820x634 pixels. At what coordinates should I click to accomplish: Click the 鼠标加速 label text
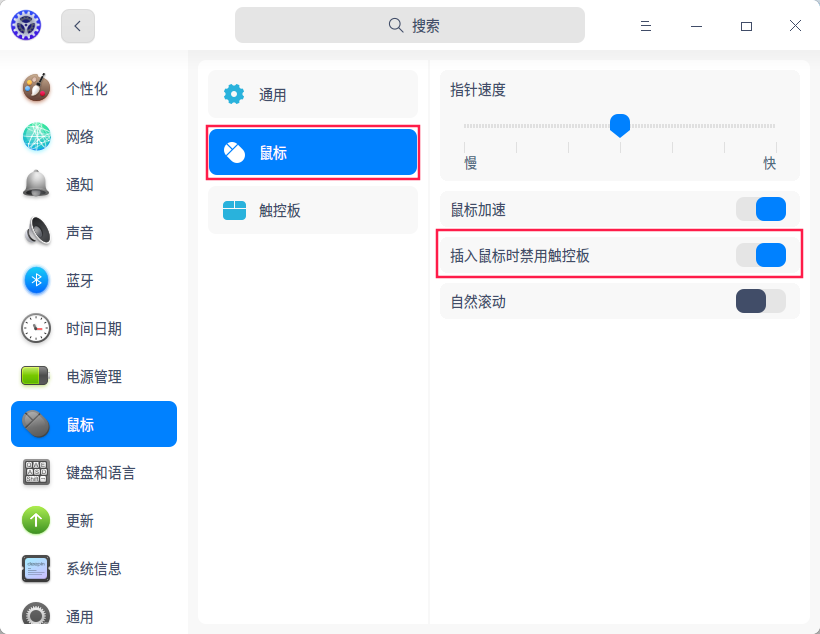coord(478,210)
